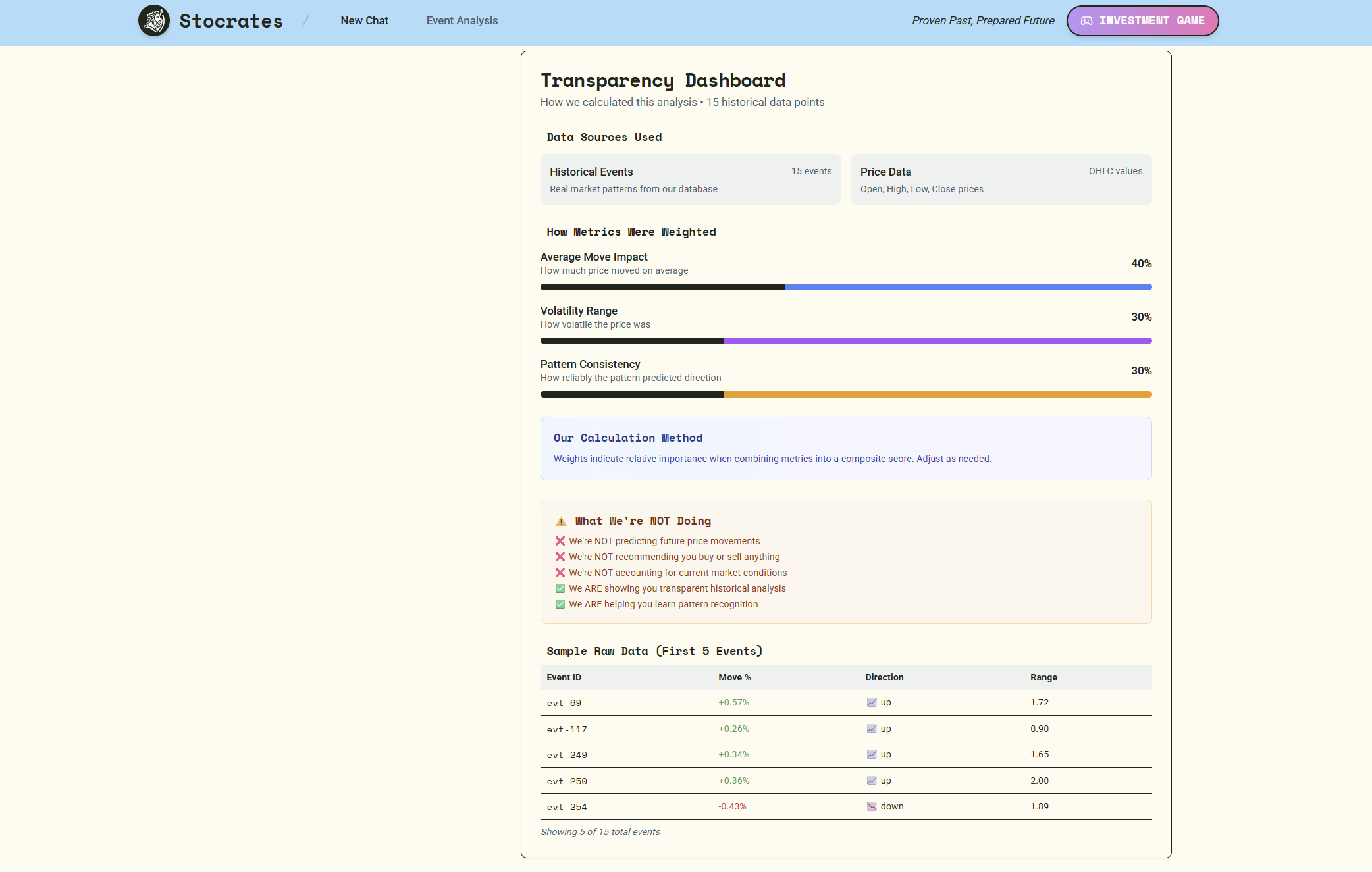1372x872 pixels.
Task: Click the gamepad icon in Investment Game button
Action: [x=1086, y=21]
